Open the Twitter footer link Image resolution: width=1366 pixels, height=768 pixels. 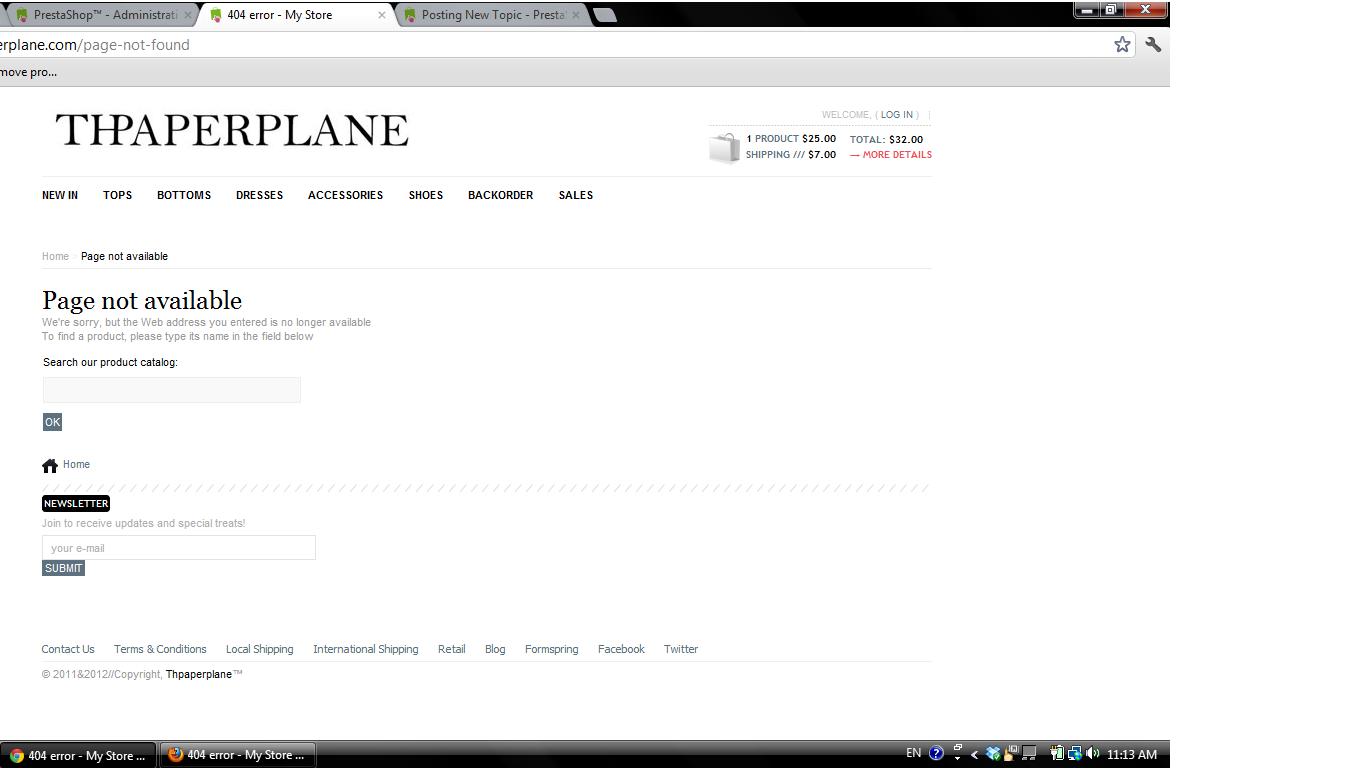pyautogui.click(x=681, y=649)
